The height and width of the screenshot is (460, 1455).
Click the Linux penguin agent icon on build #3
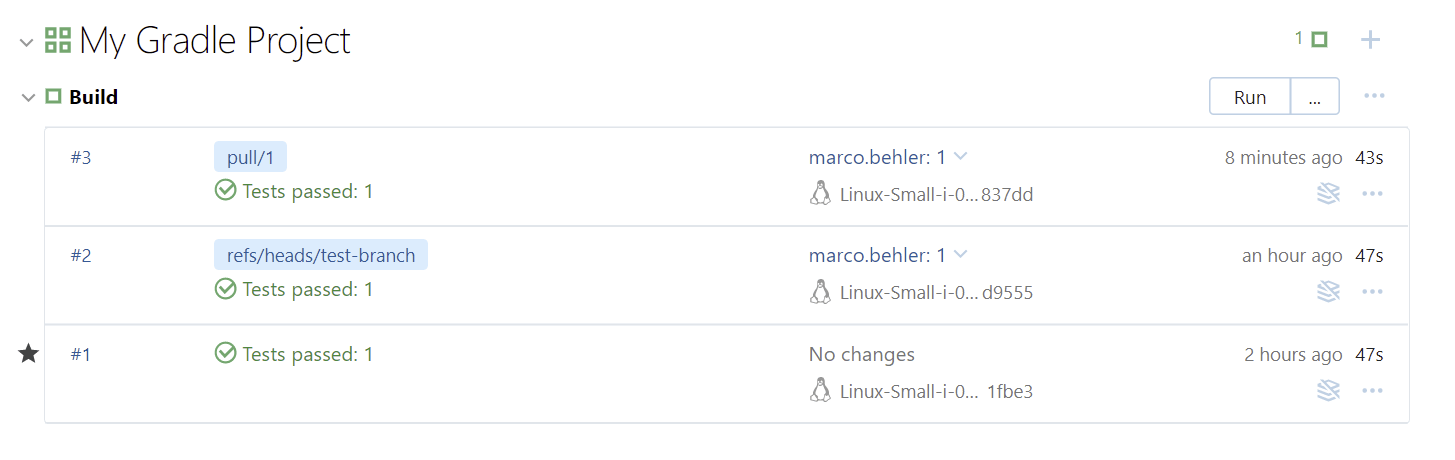point(820,193)
